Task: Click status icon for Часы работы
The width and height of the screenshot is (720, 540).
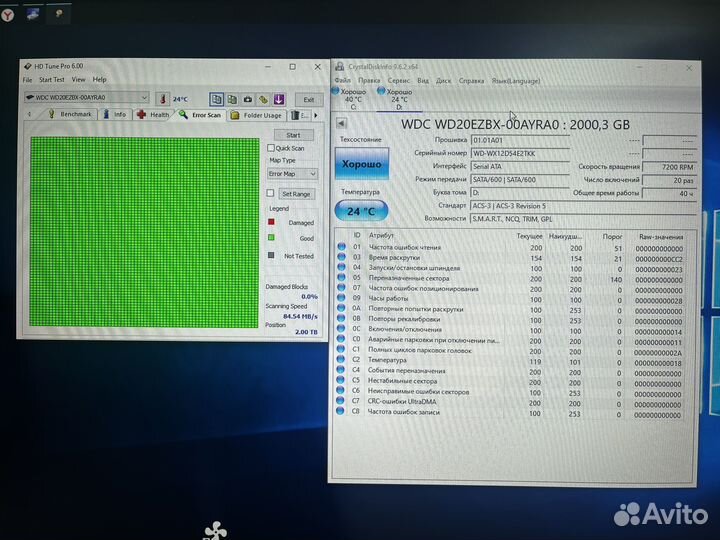Action: pos(341,298)
